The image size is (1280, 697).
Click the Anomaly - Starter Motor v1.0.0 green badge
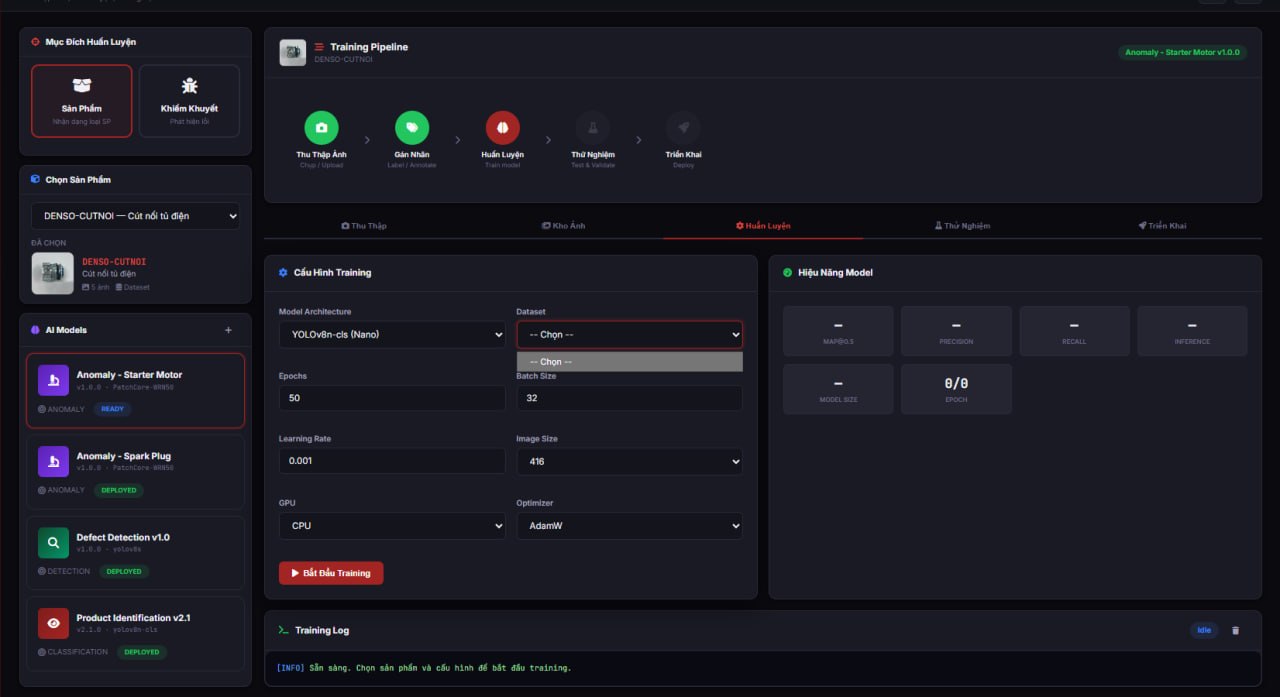(1182, 52)
